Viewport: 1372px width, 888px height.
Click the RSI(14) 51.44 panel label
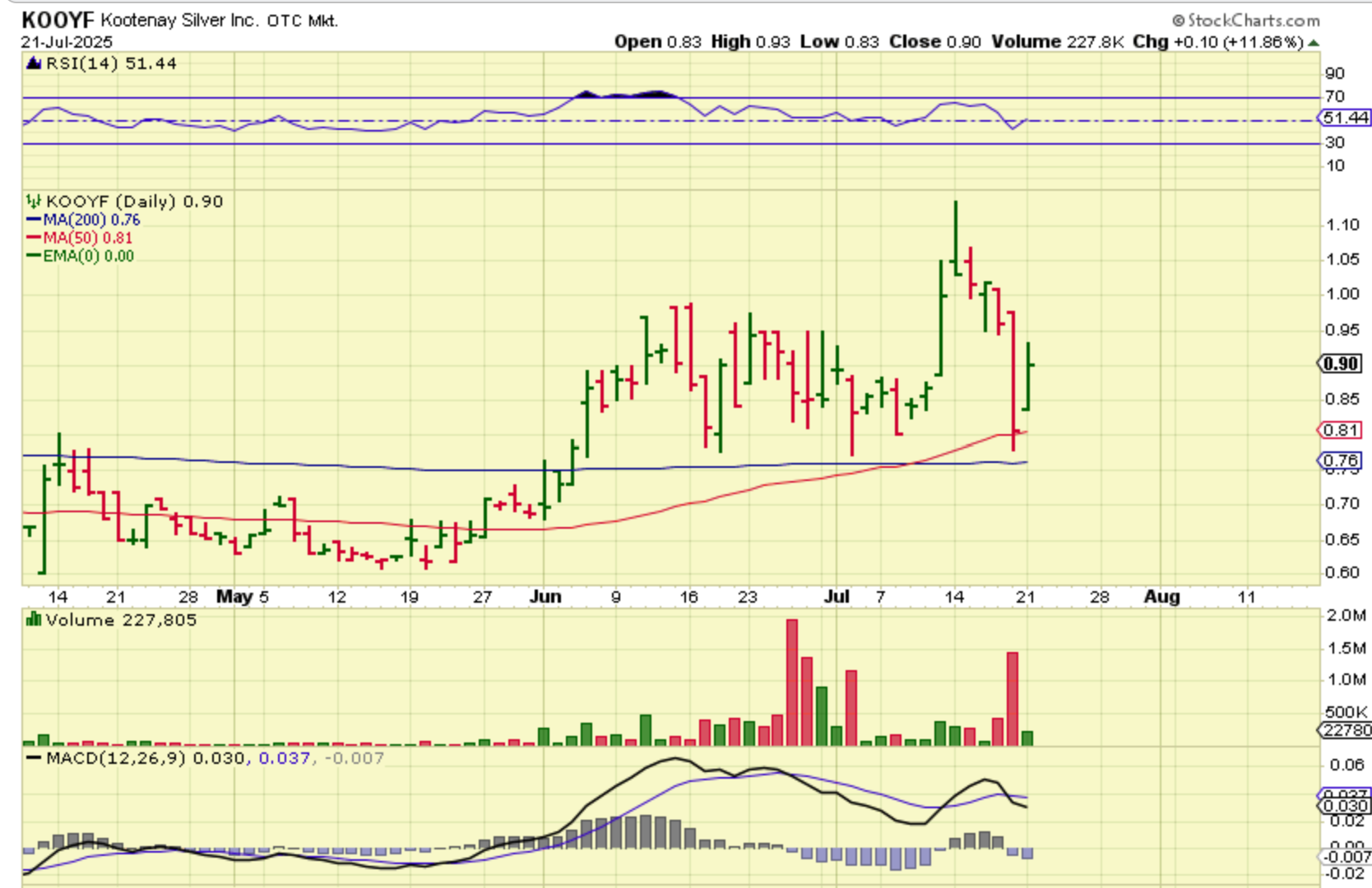(x=111, y=63)
